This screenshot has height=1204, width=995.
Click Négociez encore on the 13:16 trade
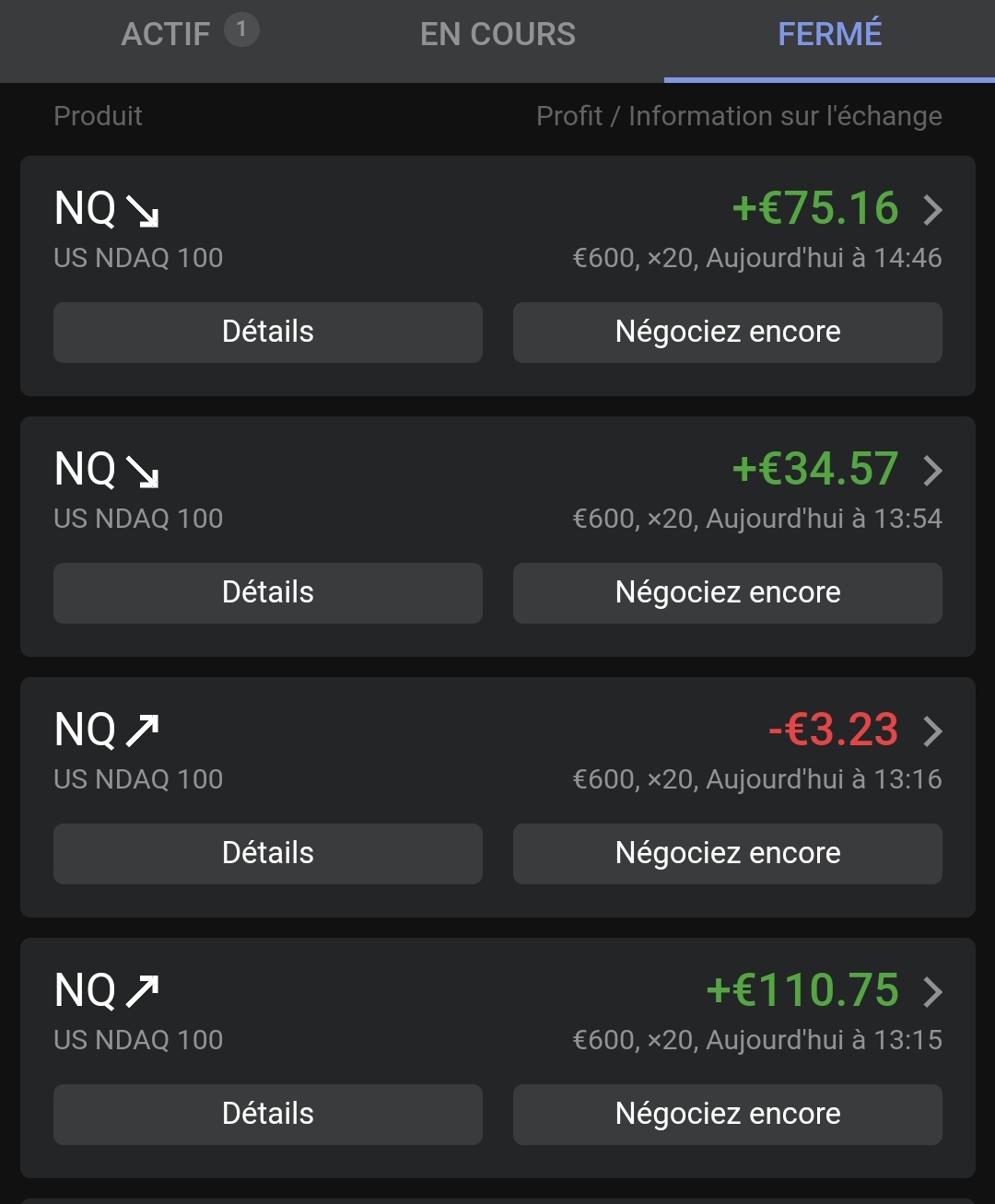point(728,853)
